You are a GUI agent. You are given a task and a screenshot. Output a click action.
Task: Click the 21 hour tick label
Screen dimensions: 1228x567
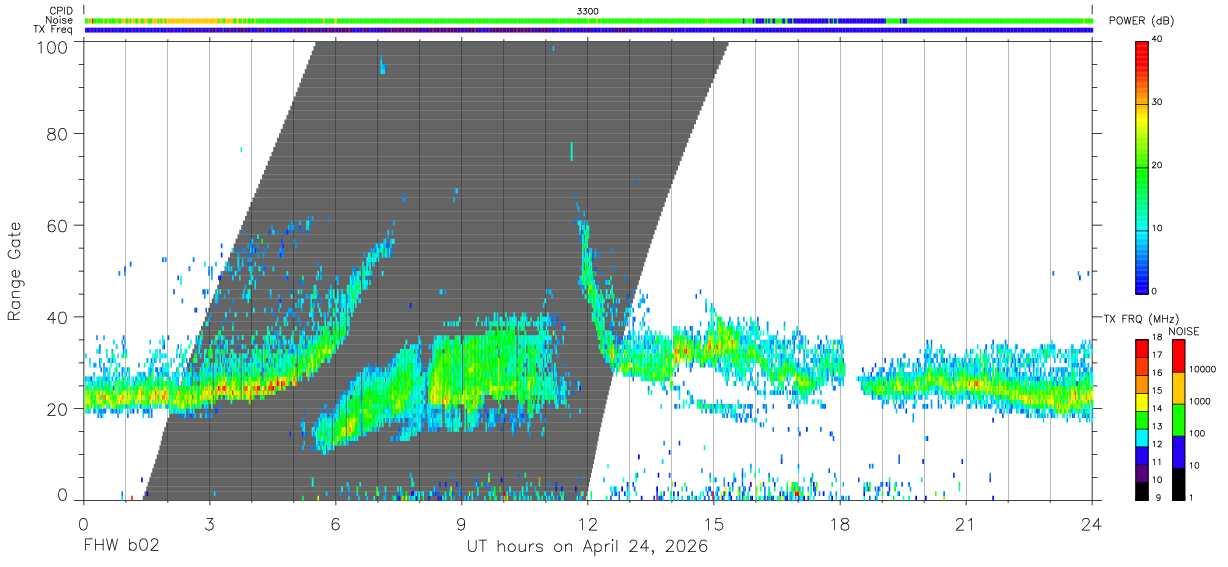pos(966,523)
